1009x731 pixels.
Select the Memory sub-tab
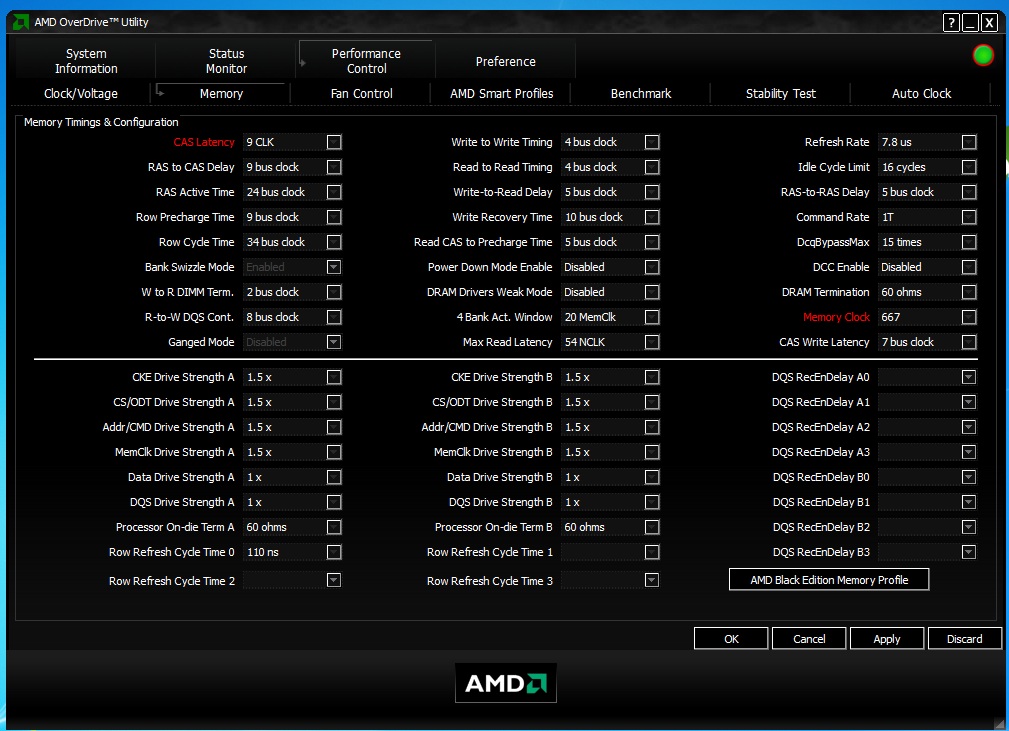point(221,93)
